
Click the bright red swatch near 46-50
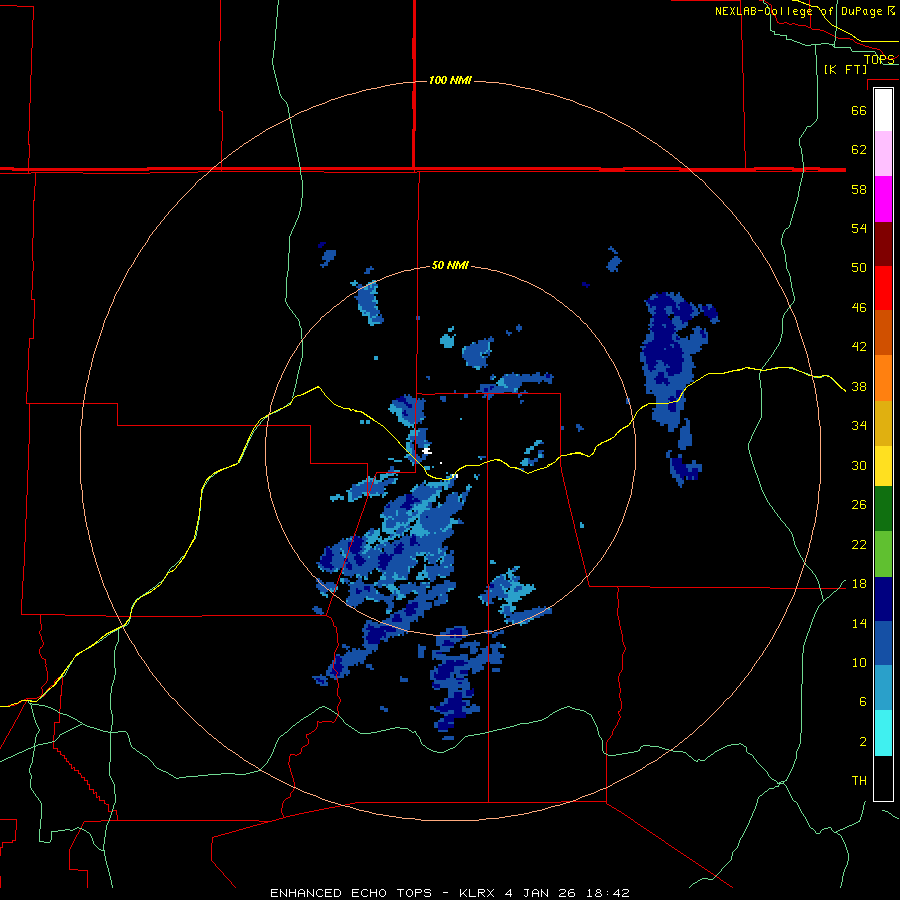click(883, 288)
